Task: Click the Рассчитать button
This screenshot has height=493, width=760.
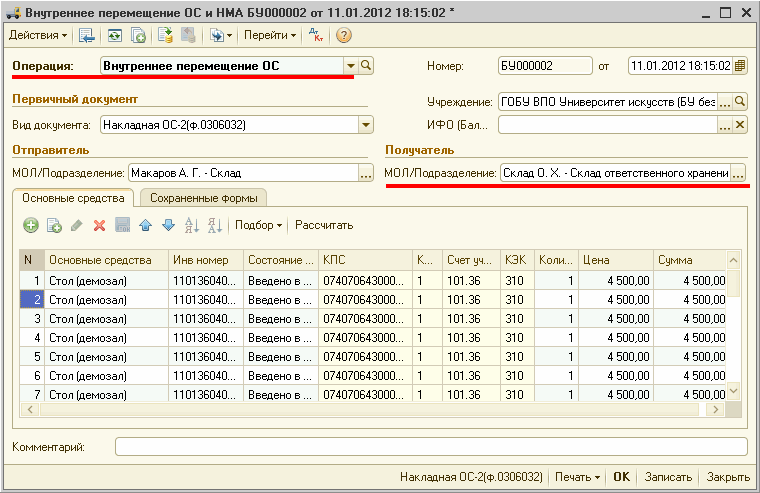Action: pyautogui.click(x=324, y=226)
